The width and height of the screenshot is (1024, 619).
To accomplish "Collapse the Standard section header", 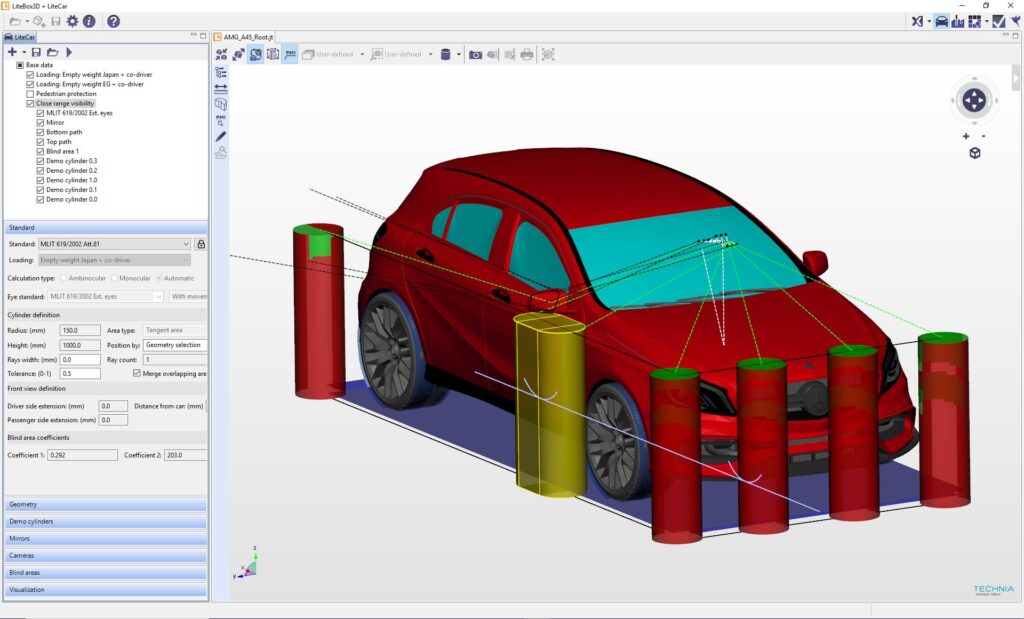I will [106, 227].
